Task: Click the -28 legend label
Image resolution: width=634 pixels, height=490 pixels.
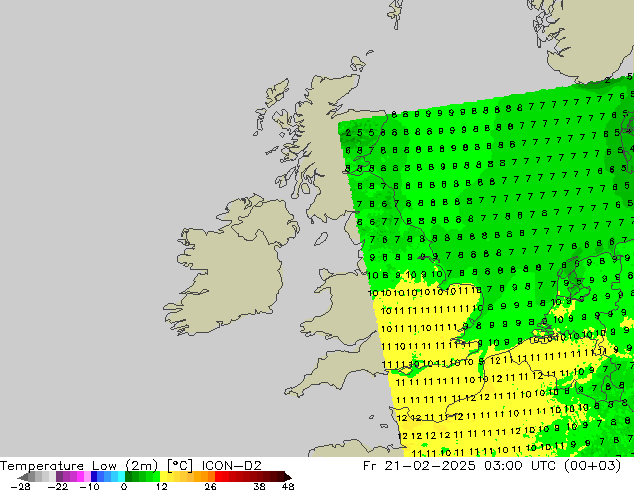Action: point(20,486)
